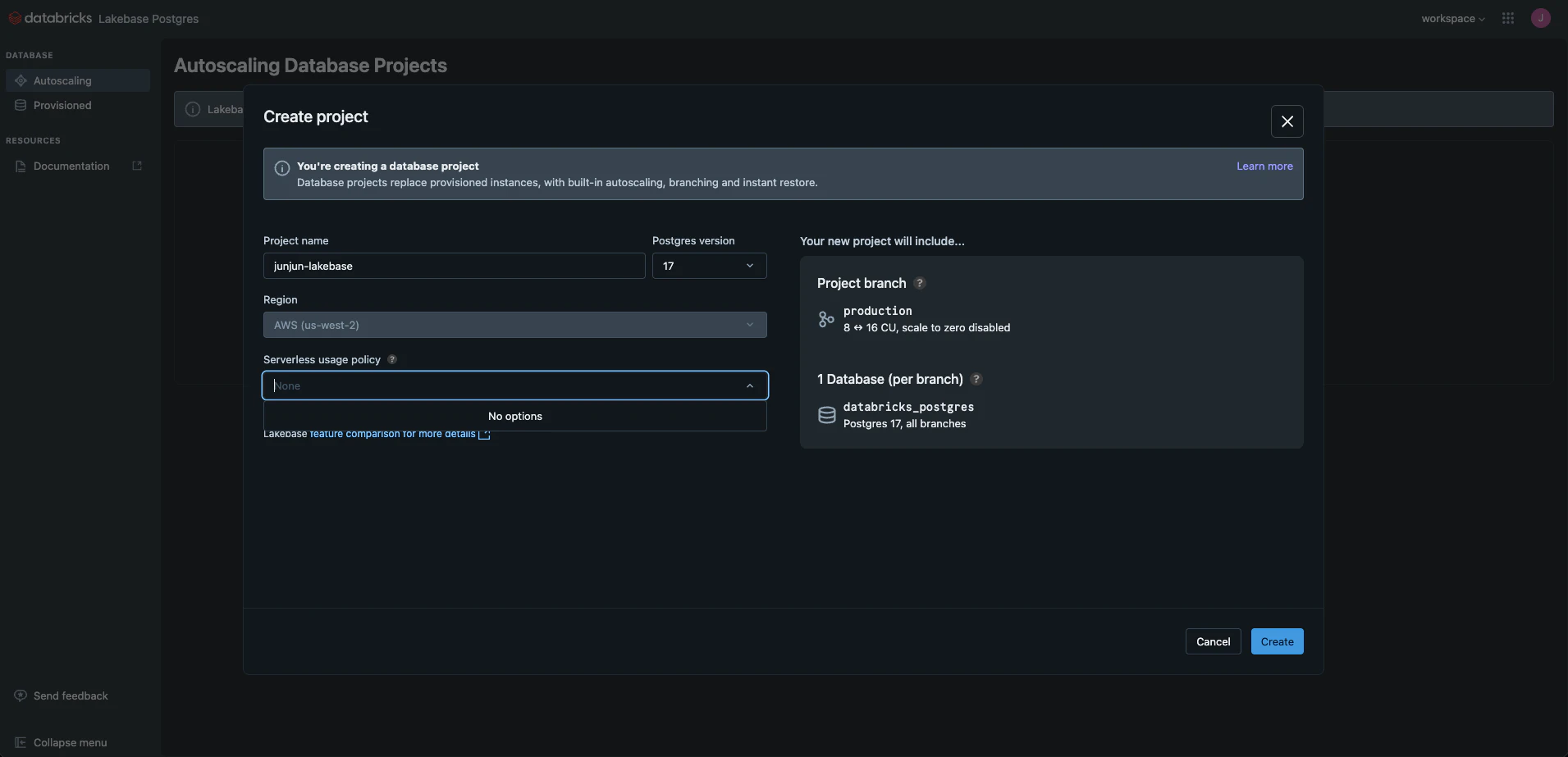Screen dimensions: 1568x757
Task: Open the feature comparison for more details link
Action: coord(393,434)
